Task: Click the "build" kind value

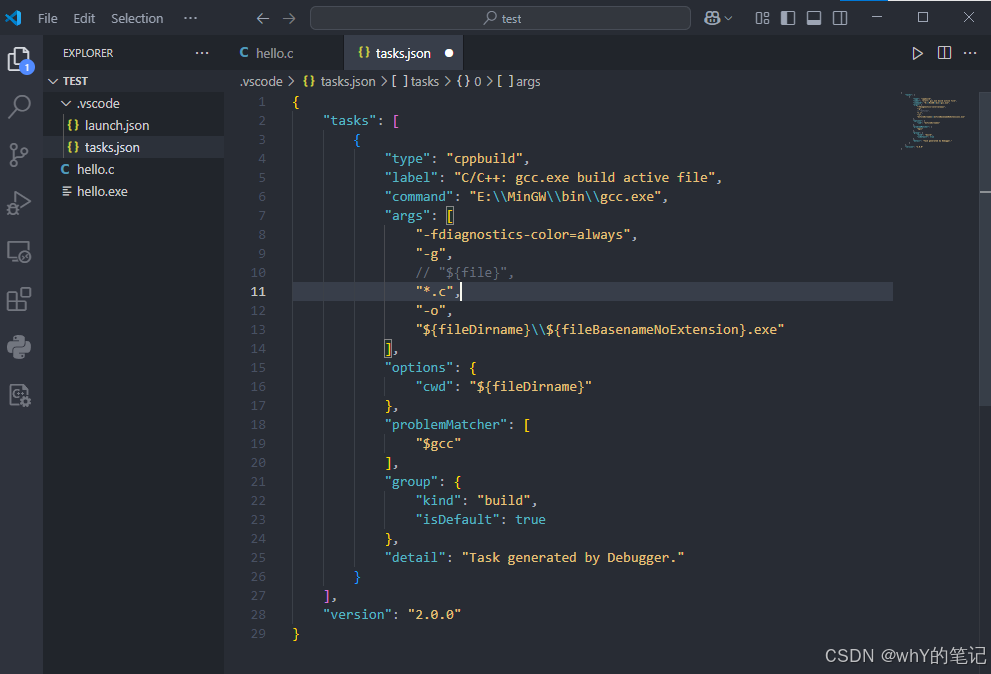Action: 503,501
